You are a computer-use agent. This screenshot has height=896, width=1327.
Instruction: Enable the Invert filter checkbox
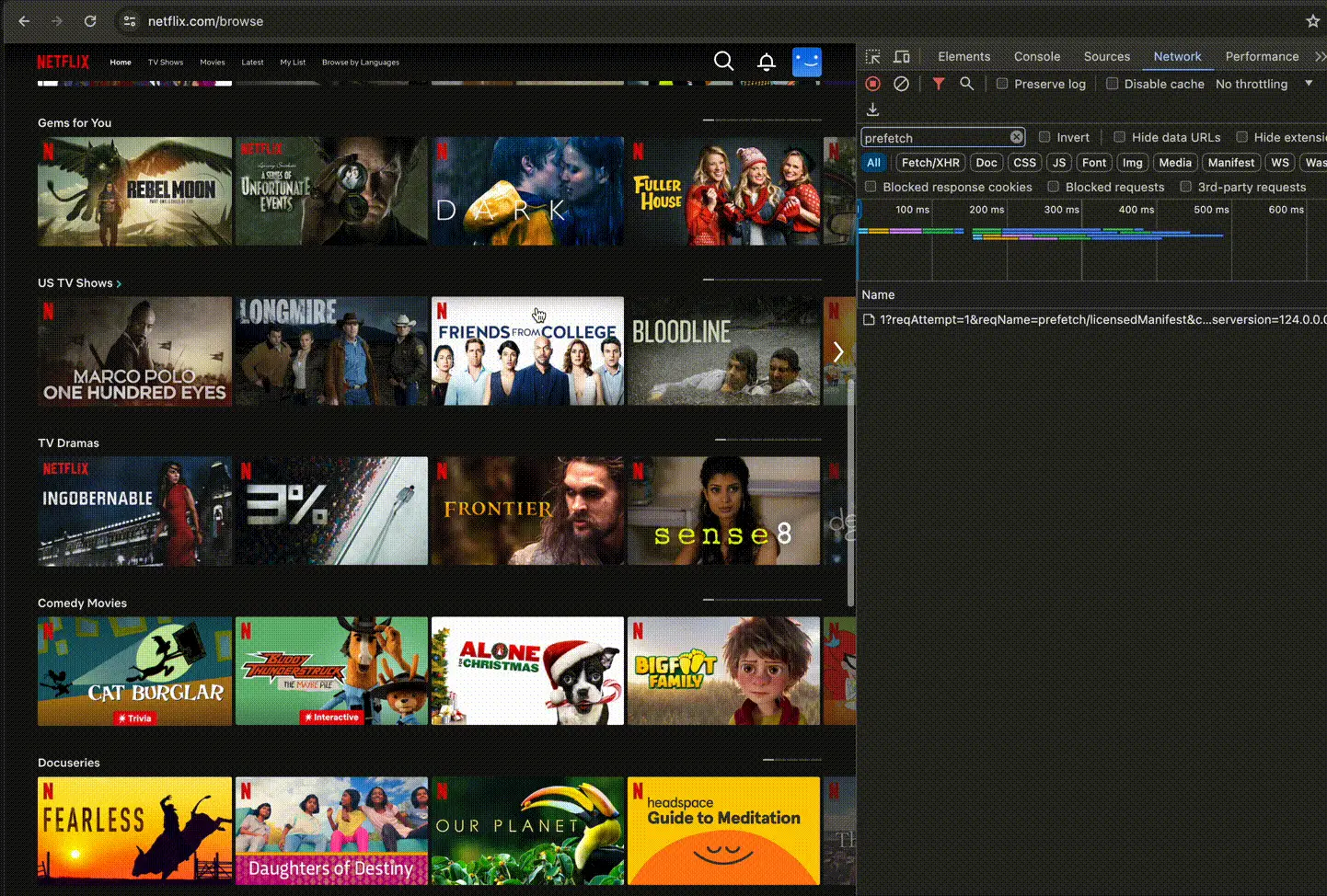coord(1044,136)
